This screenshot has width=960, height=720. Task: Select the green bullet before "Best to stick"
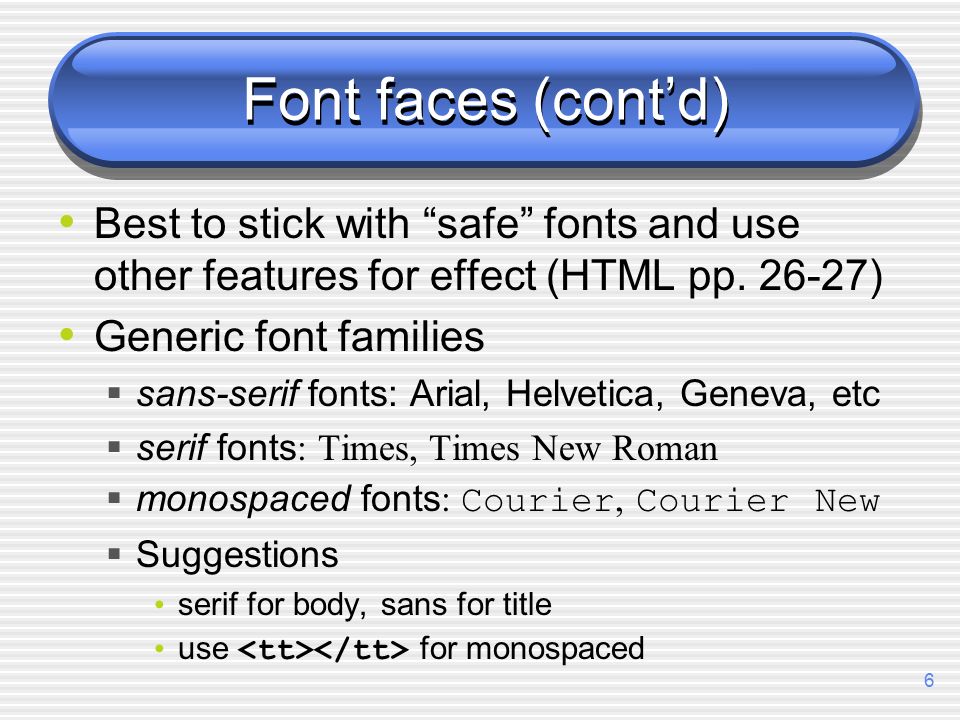point(67,221)
